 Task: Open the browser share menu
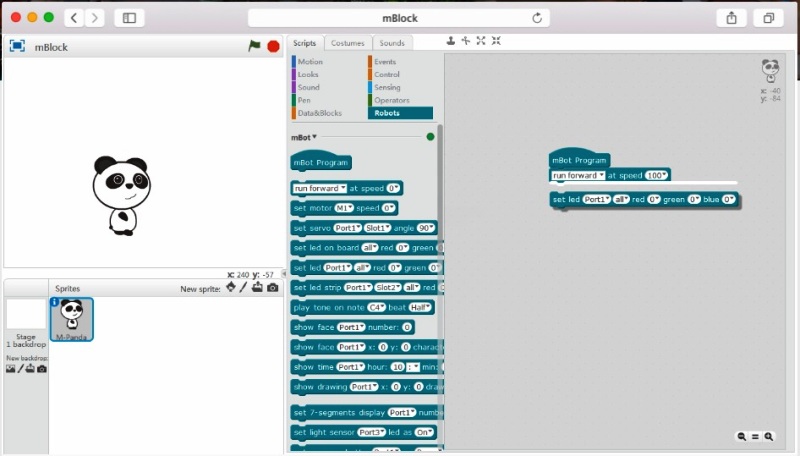click(732, 18)
